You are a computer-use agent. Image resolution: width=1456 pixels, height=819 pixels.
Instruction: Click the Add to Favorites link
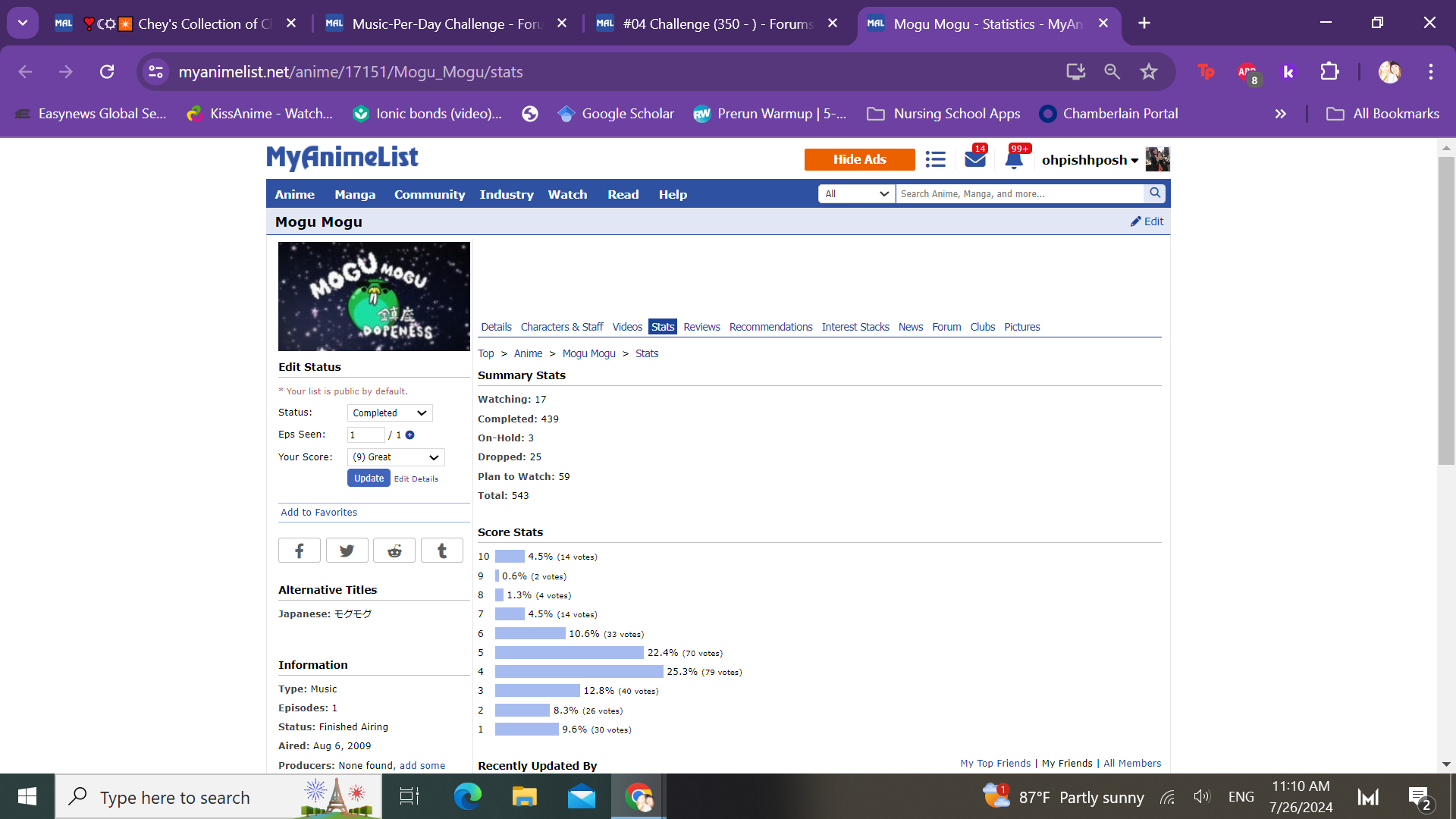point(318,513)
